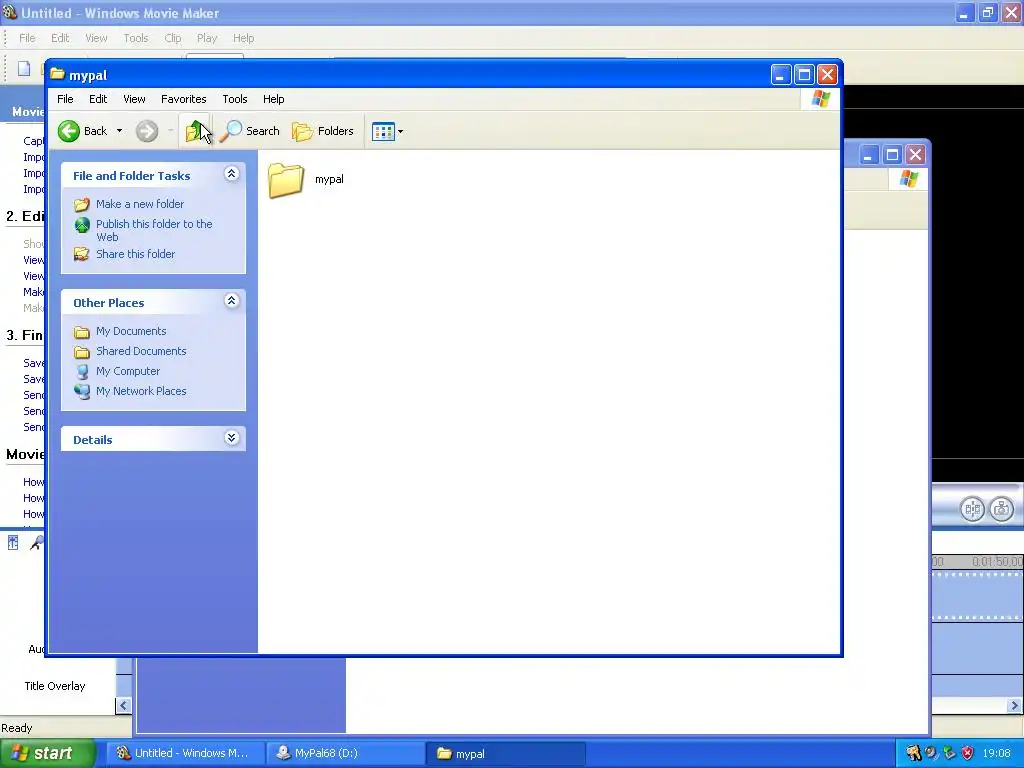Open the View menu in mypal window
Viewport: 1024px width, 768px height.
[x=134, y=99]
